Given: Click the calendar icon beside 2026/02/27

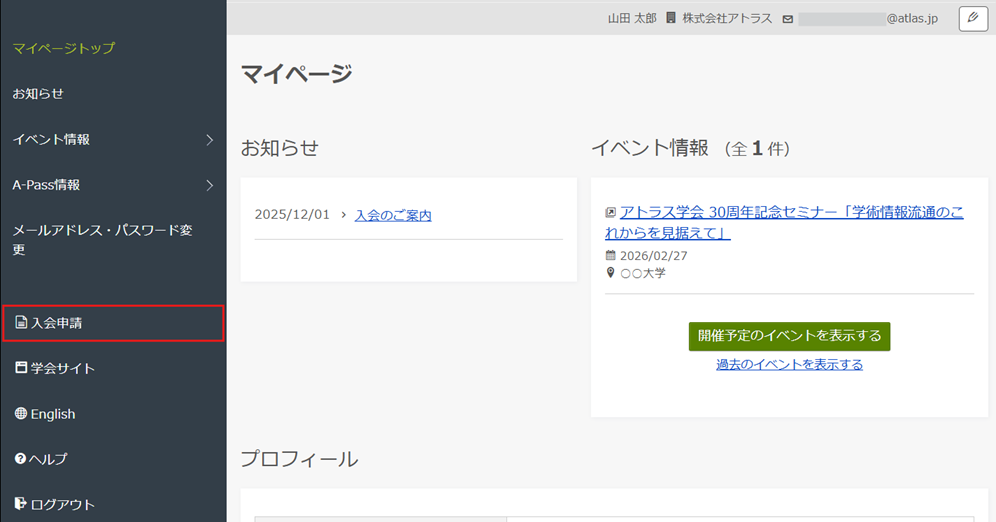Looking at the screenshot, I should coord(610,255).
